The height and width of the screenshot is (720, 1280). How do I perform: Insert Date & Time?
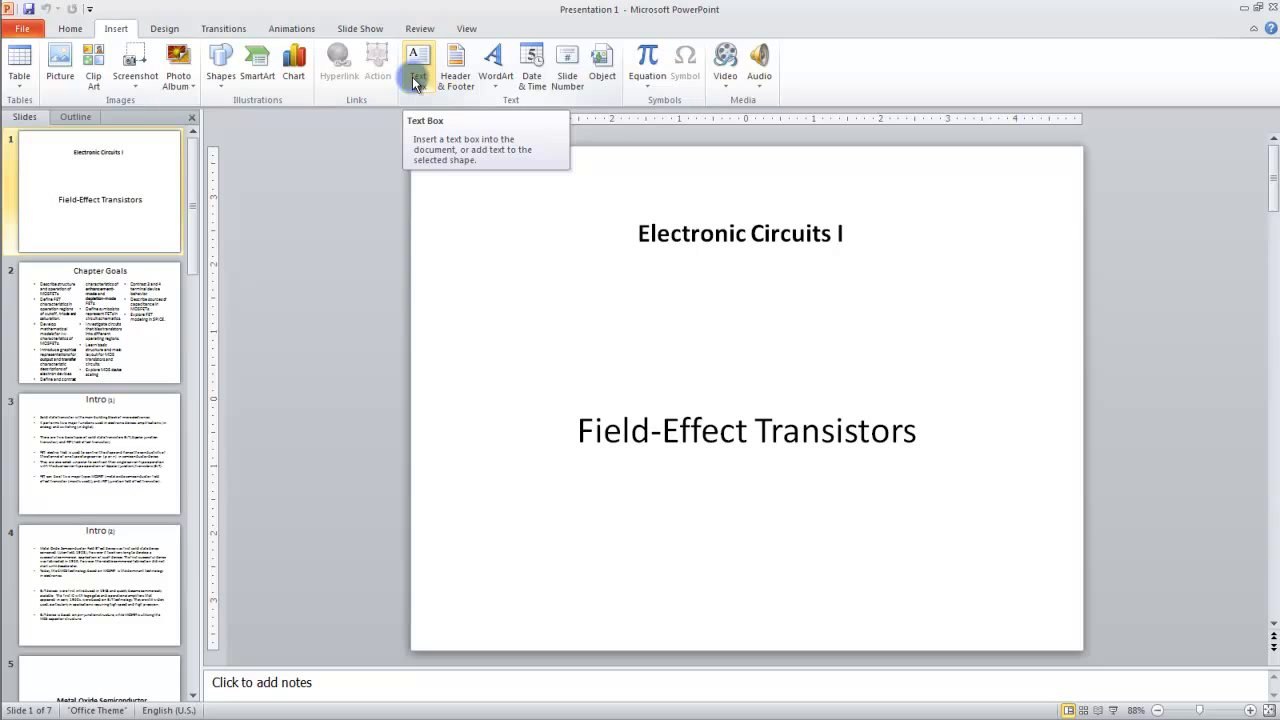532,67
